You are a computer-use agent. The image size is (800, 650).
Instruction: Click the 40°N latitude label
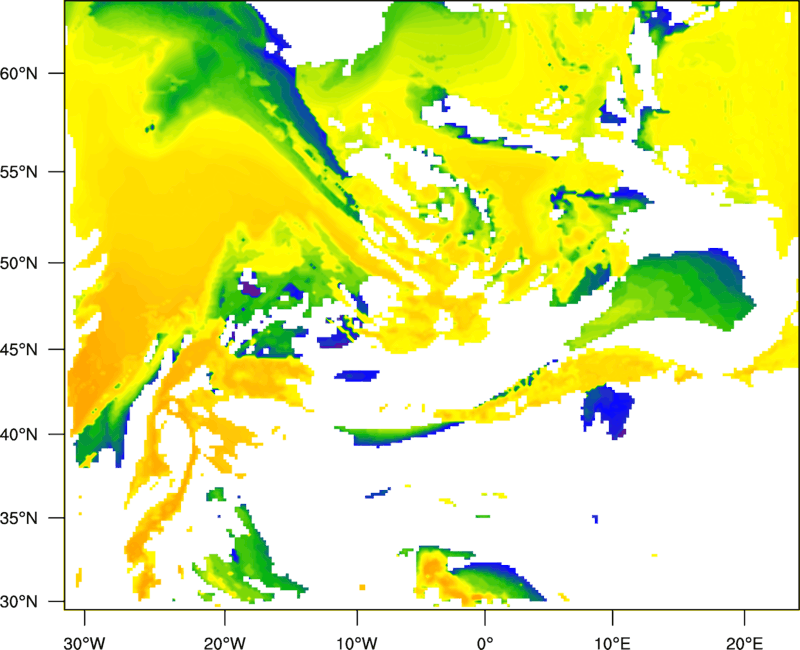click(19, 435)
